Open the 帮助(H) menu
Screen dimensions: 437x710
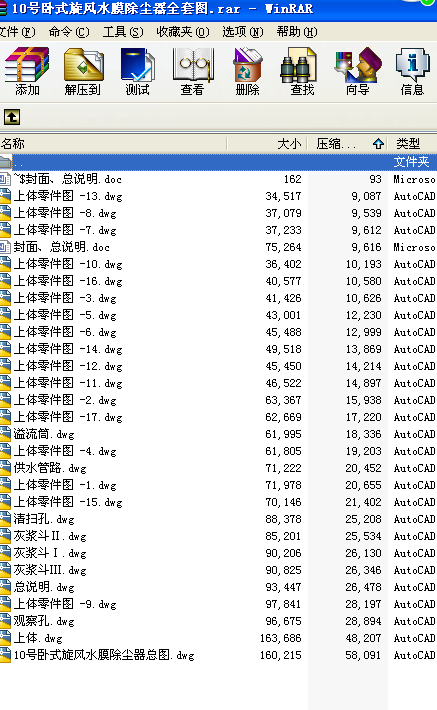(297, 32)
